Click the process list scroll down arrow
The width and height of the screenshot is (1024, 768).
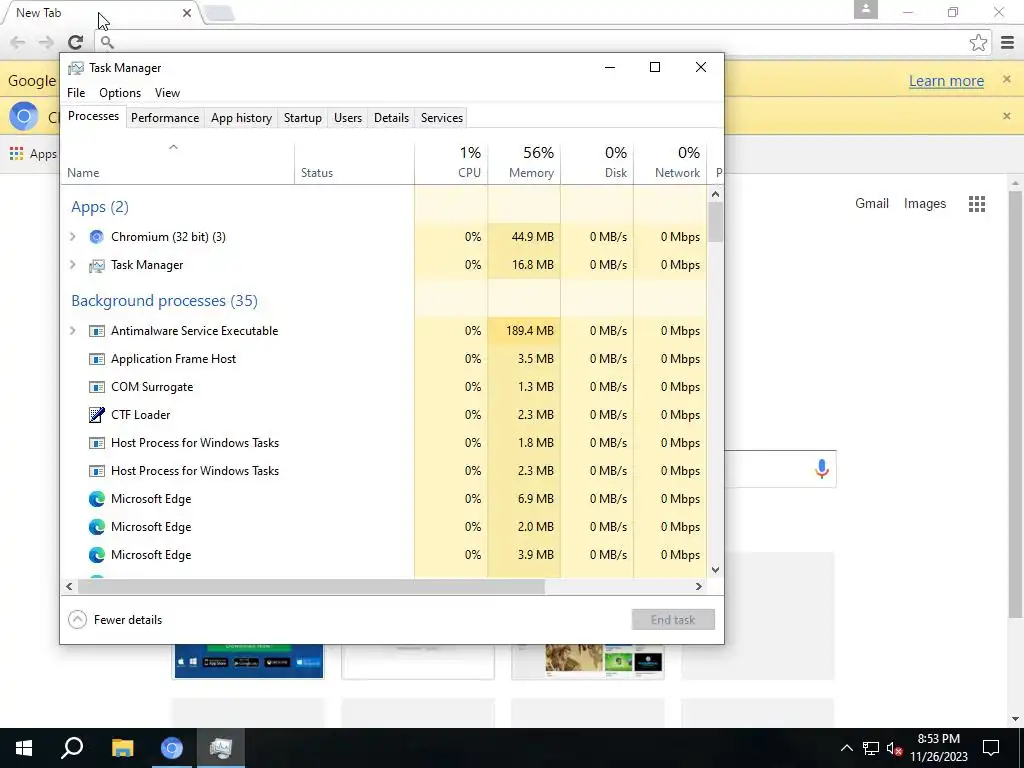[716, 569]
